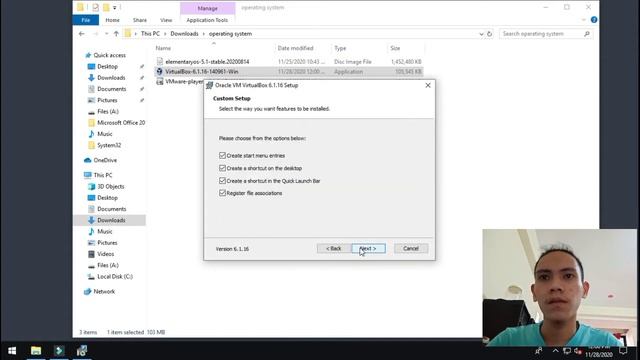This screenshot has height=360, width=640.
Task: Open 3D Objects folder
Action: (111, 187)
